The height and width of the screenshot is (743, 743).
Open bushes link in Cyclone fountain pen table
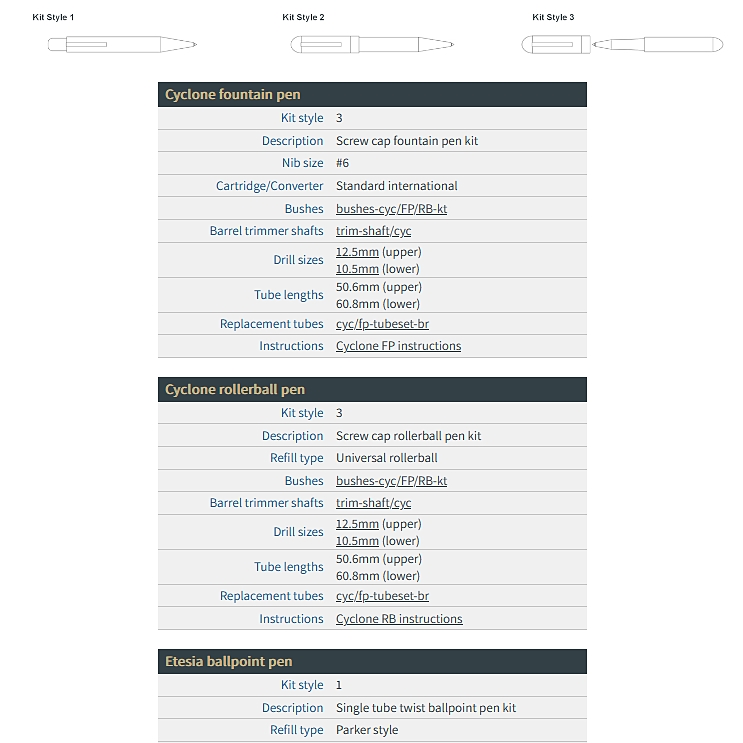[391, 209]
